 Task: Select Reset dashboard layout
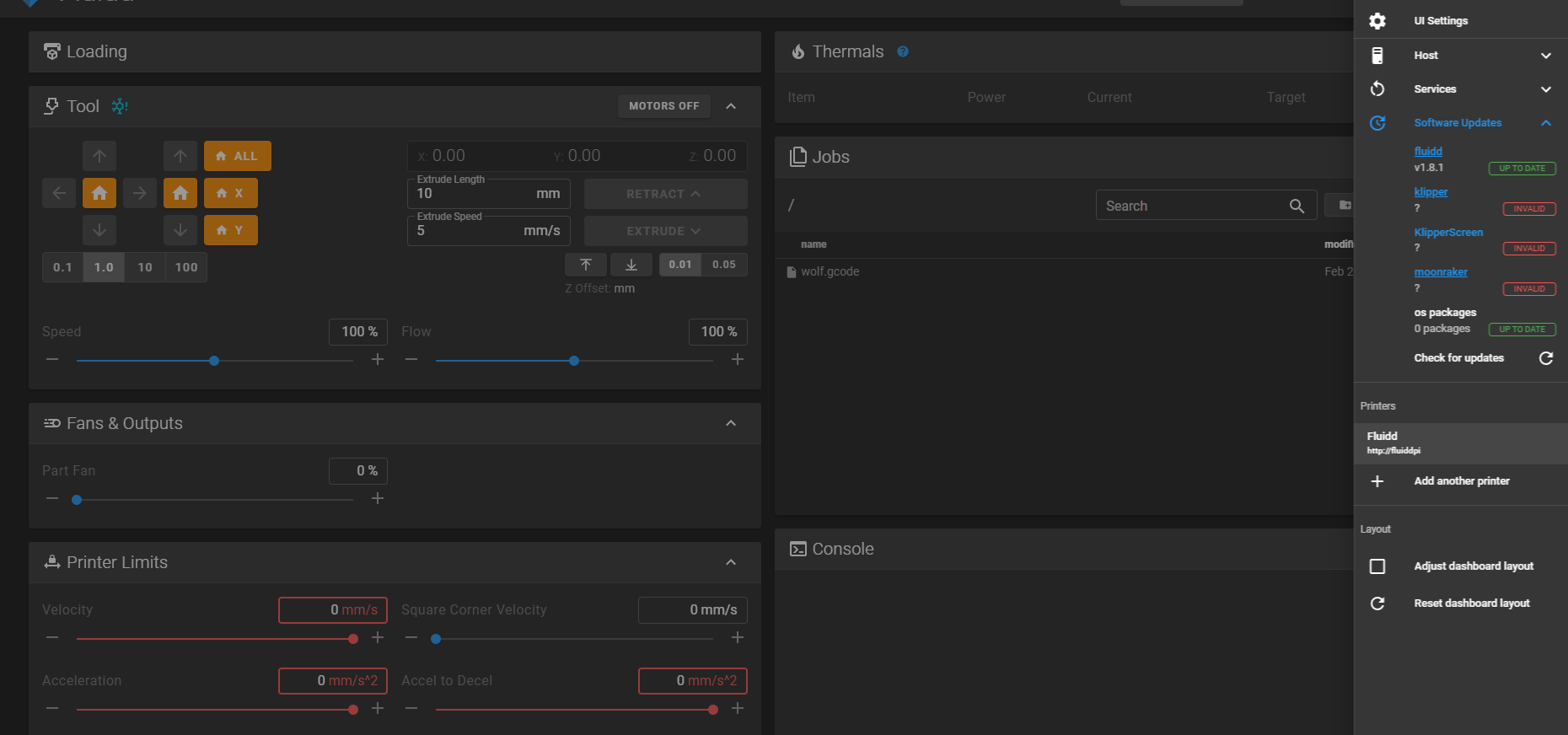tap(1461, 604)
